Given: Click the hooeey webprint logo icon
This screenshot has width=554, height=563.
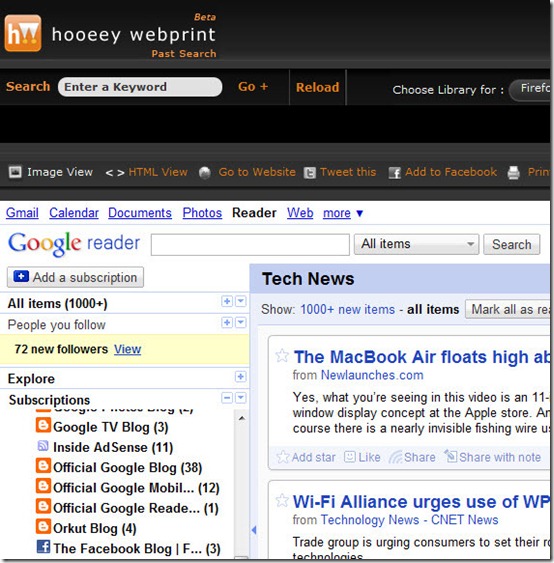Looking at the screenshot, I should tap(23, 33).
